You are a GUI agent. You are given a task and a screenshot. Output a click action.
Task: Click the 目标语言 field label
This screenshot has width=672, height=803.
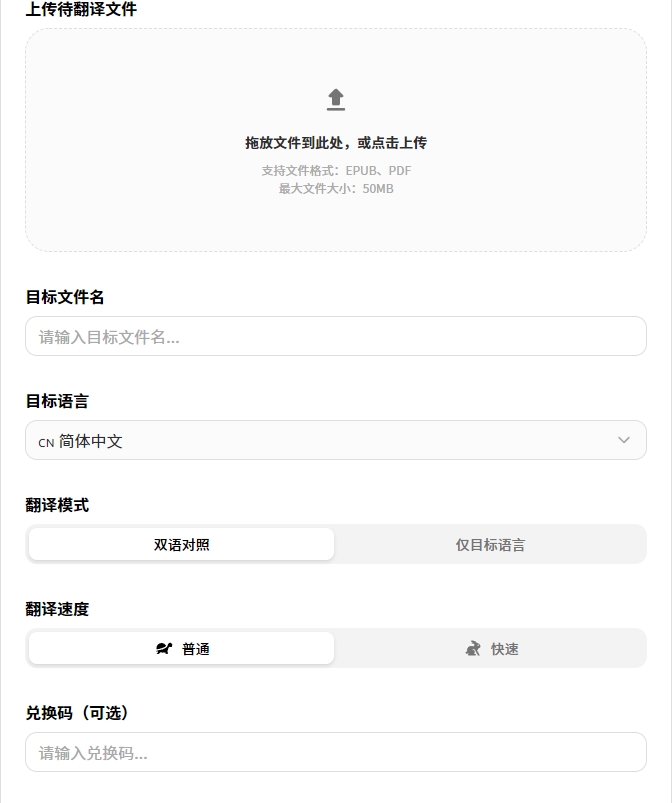click(57, 401)
